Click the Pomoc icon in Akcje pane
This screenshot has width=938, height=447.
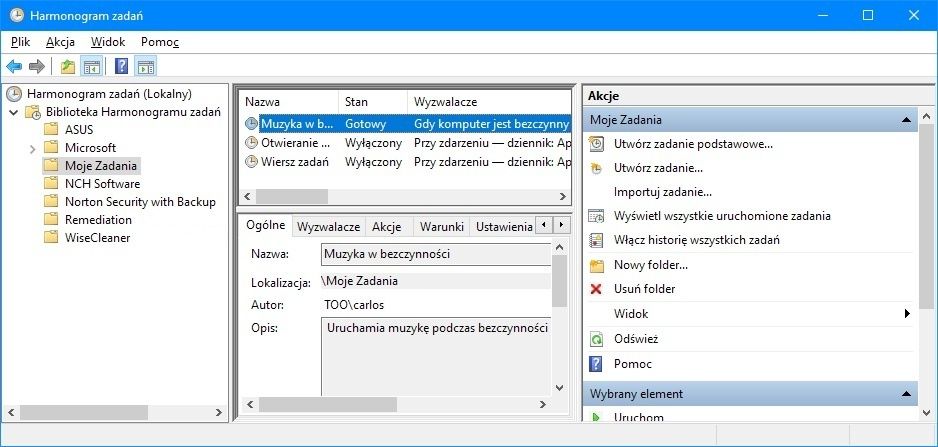[596, 364]
